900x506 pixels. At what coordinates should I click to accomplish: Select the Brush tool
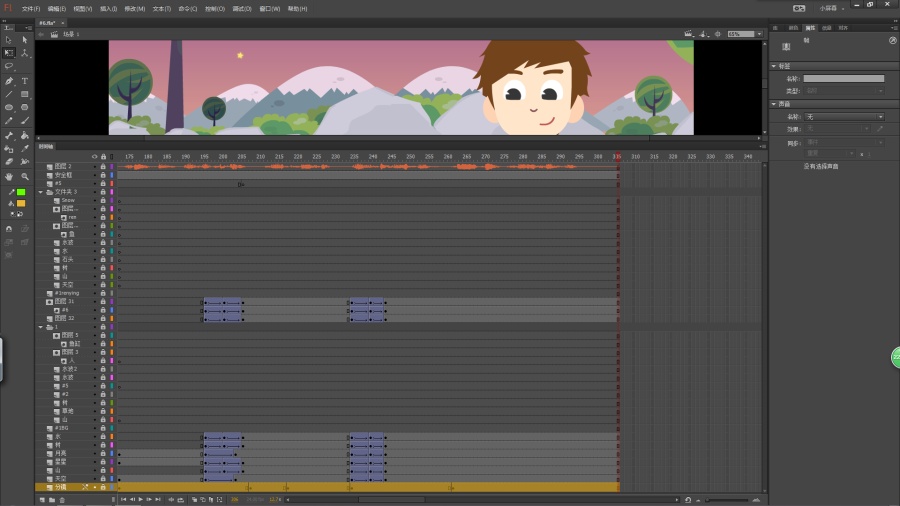point(25,120)
